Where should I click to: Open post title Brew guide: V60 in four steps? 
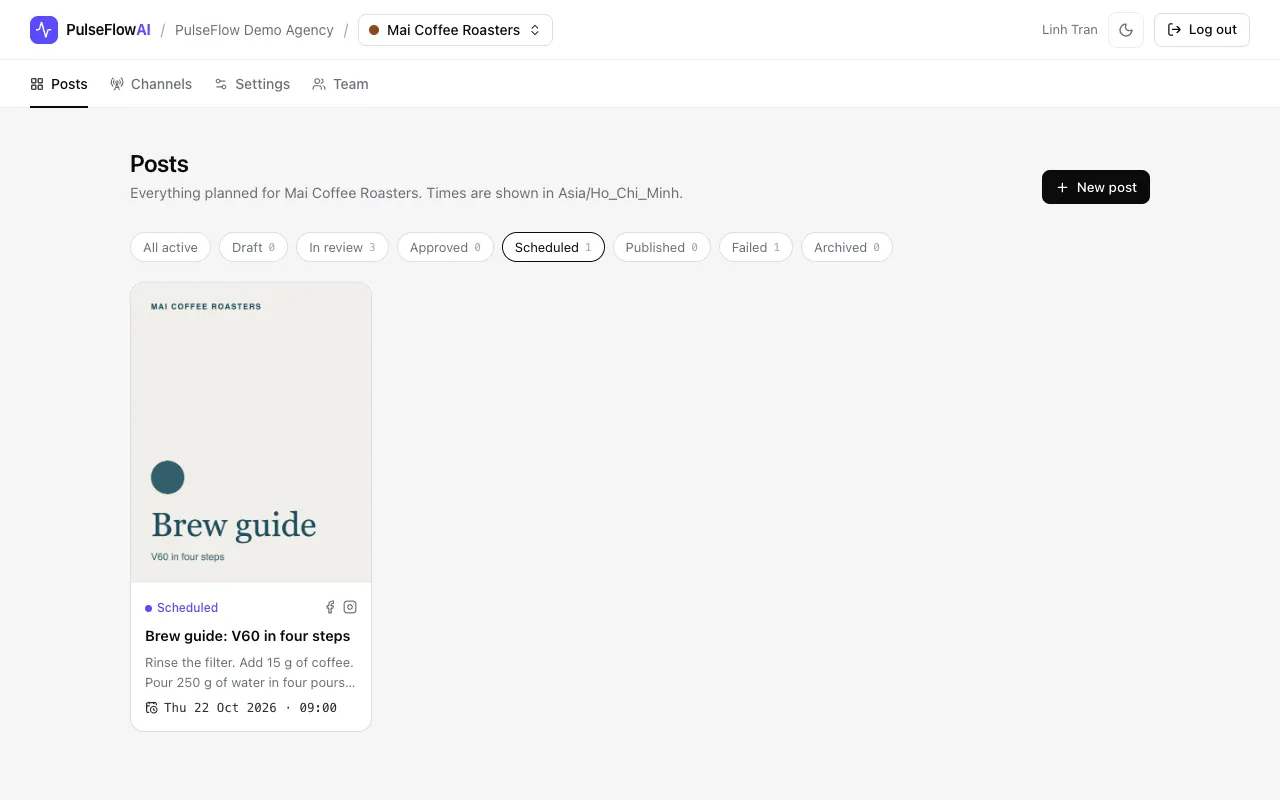click(x=248, y=636)
